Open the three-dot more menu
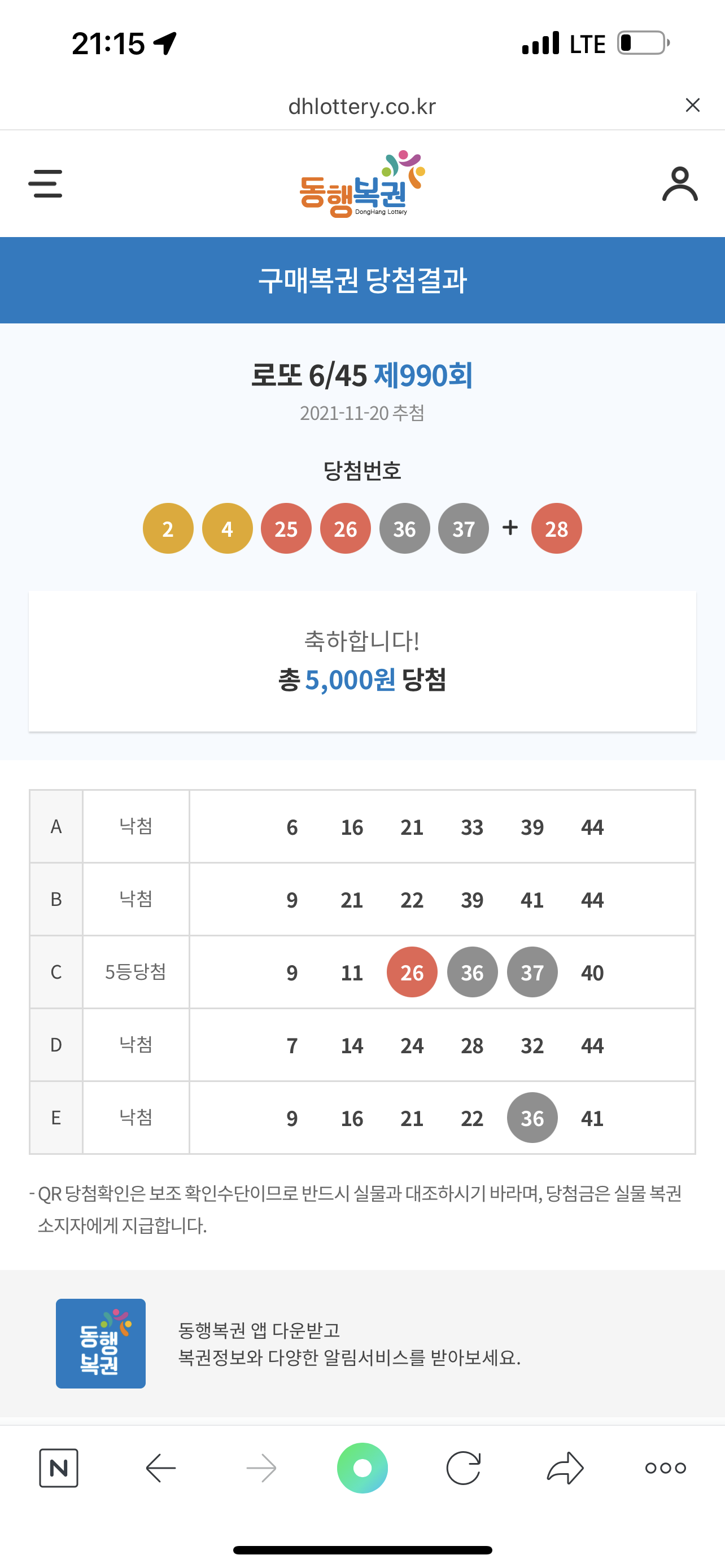The width and height of the screenshot is (725, 1568). 665,1468
